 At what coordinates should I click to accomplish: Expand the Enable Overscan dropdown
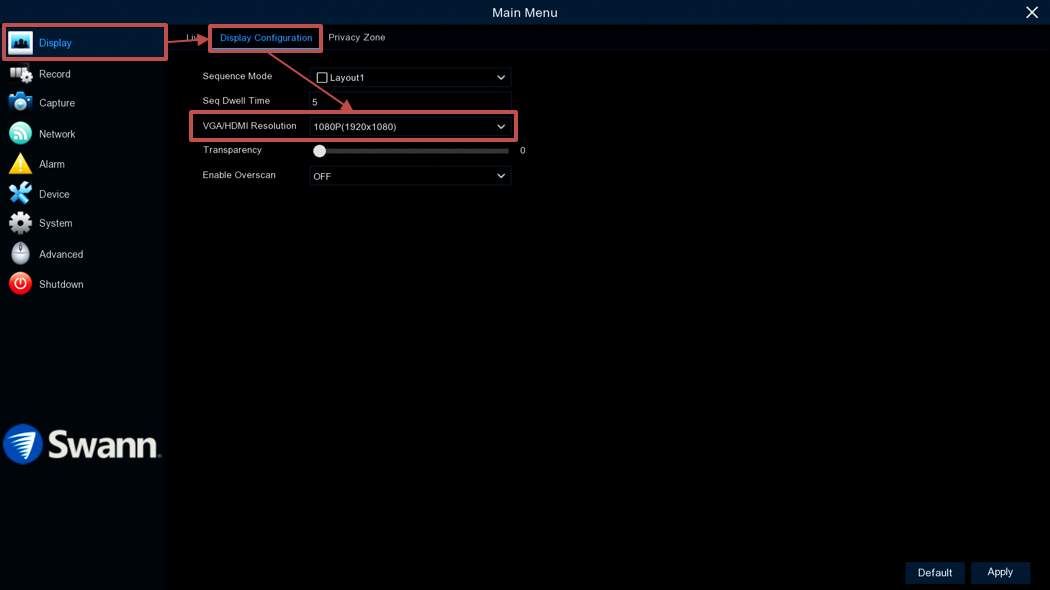(501, 176)
